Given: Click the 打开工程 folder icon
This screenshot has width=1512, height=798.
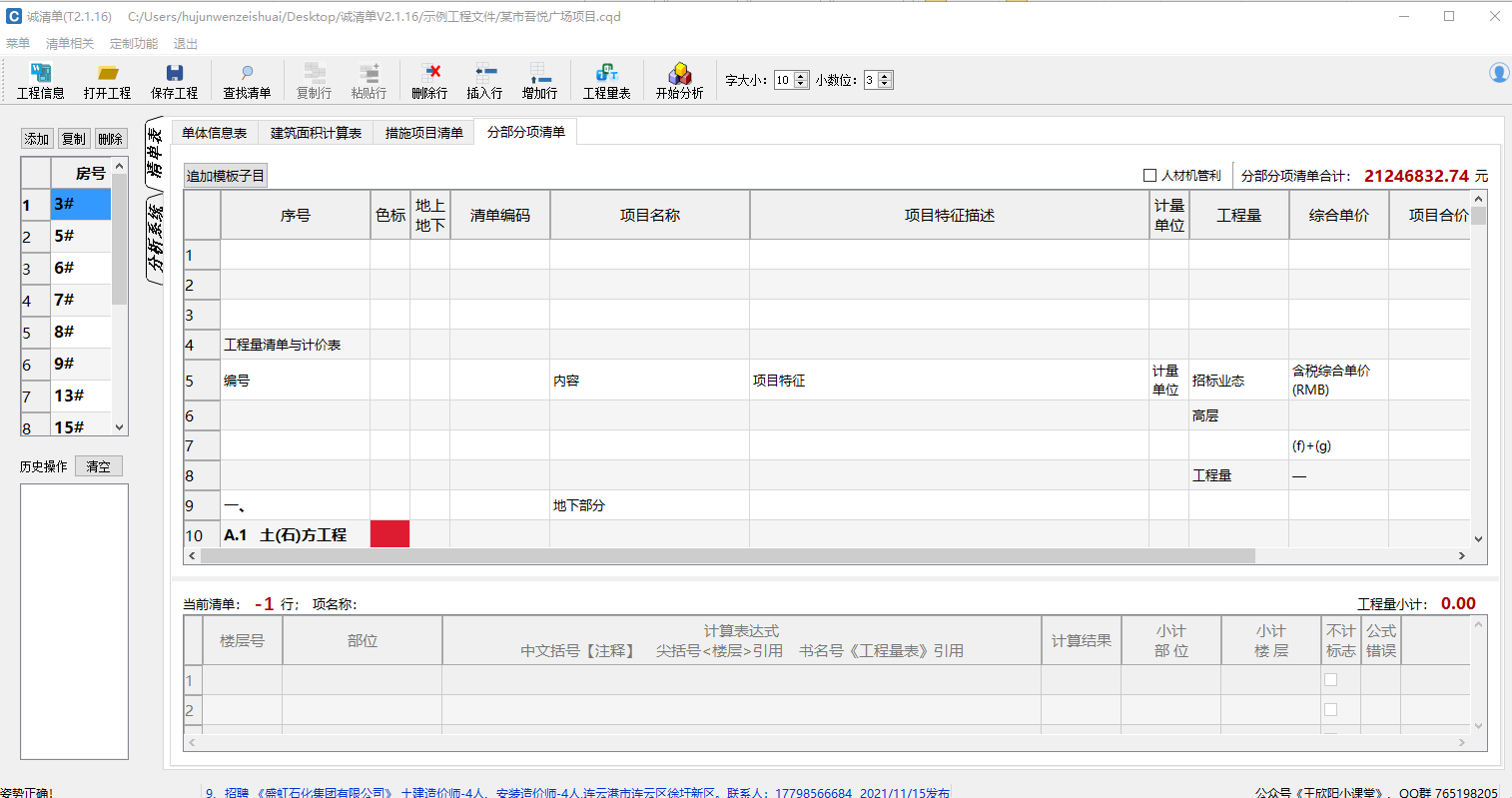Looking at the screenshot, I should click(107, 80).
